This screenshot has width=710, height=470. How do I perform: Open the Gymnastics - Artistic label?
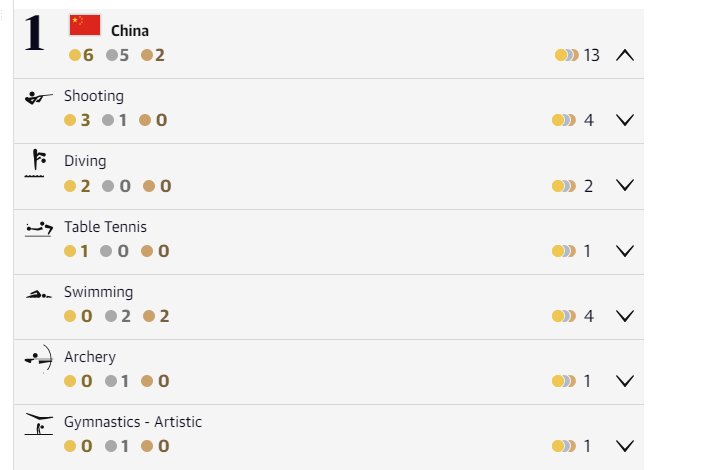(x=133, y=422)
